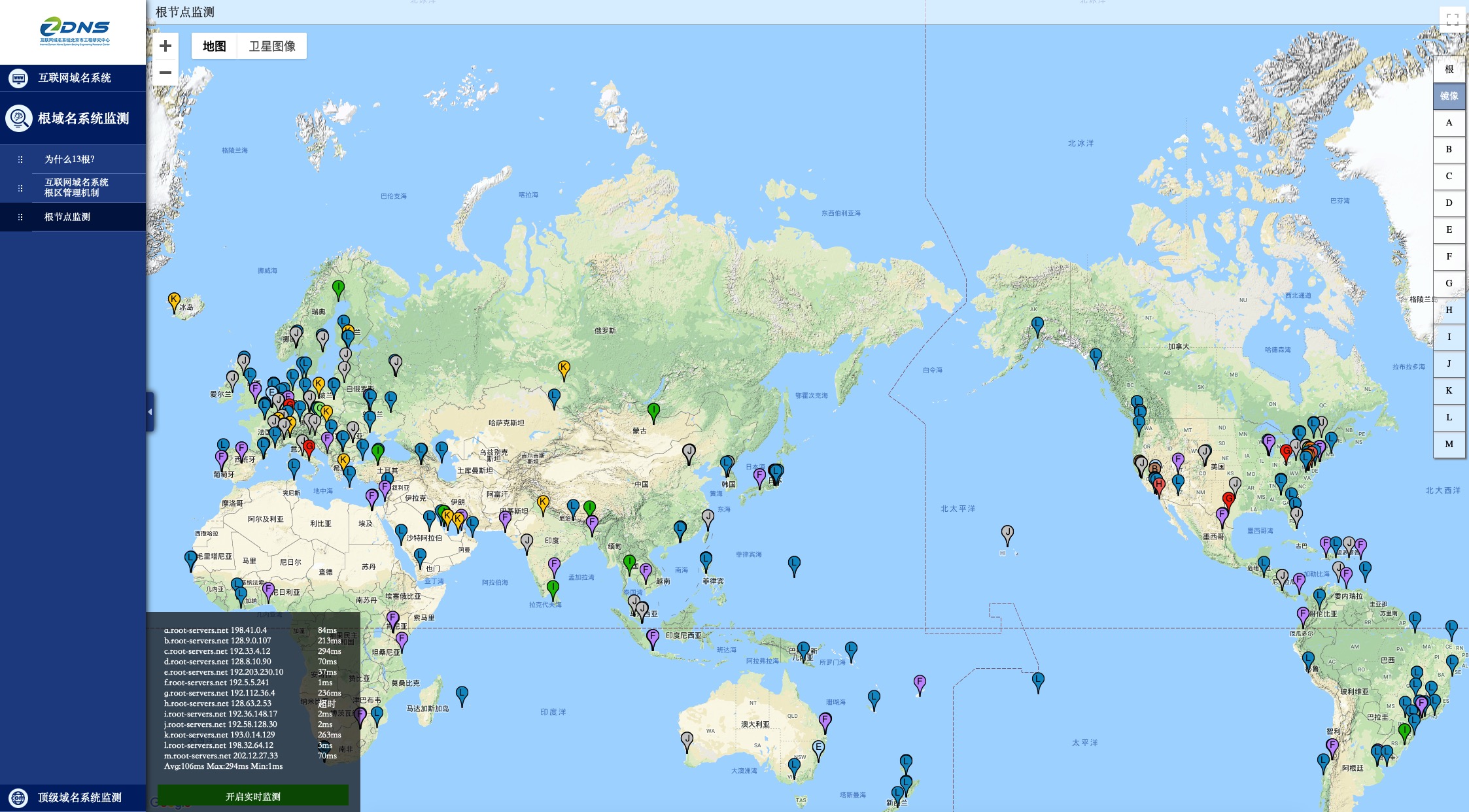Open the 为什么13根? page

[x=69, y=160]
